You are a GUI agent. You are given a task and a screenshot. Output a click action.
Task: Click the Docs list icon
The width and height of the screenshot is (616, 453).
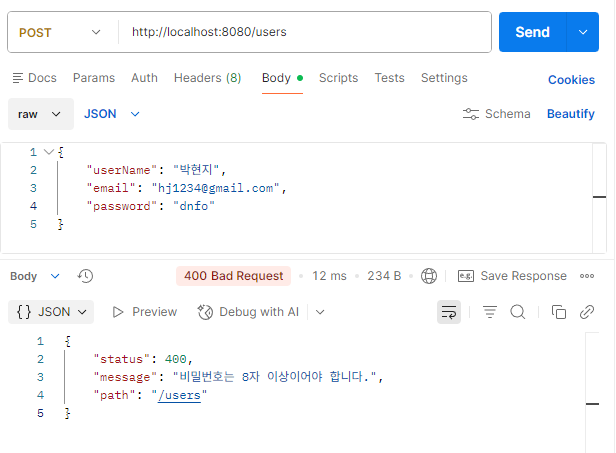[x=18, y=78]
